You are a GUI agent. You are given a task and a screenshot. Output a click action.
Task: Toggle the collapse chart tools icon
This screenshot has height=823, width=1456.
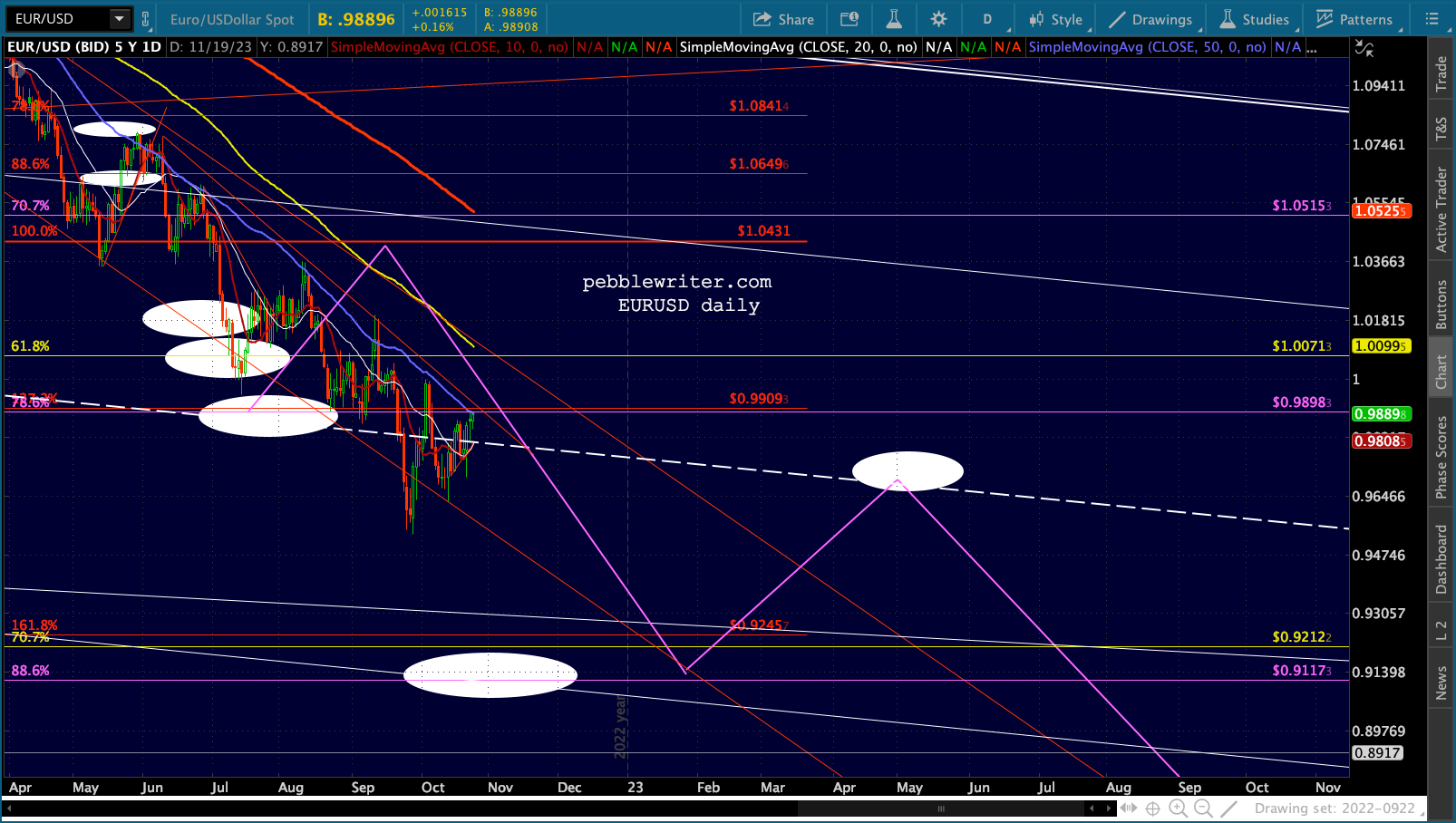click(1364, 48)
